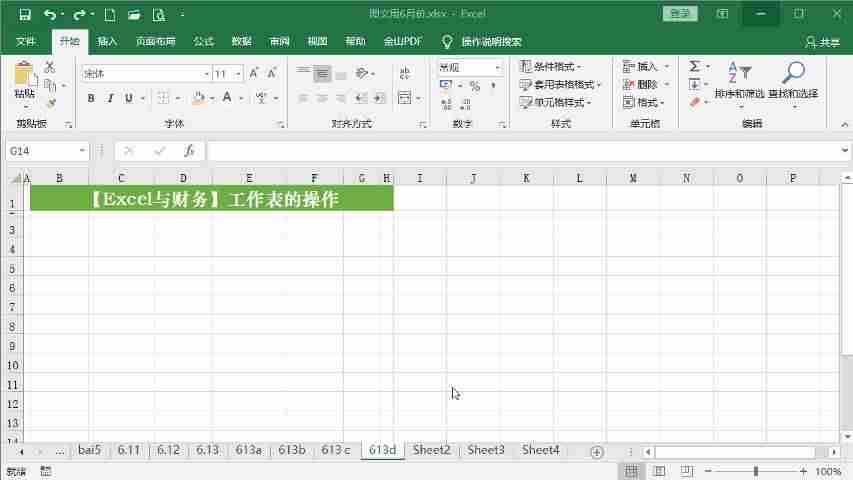This screenshot has height=480, width=853.
Task: Select the Sheet2 sheet tab
Action: click(431, 450)
